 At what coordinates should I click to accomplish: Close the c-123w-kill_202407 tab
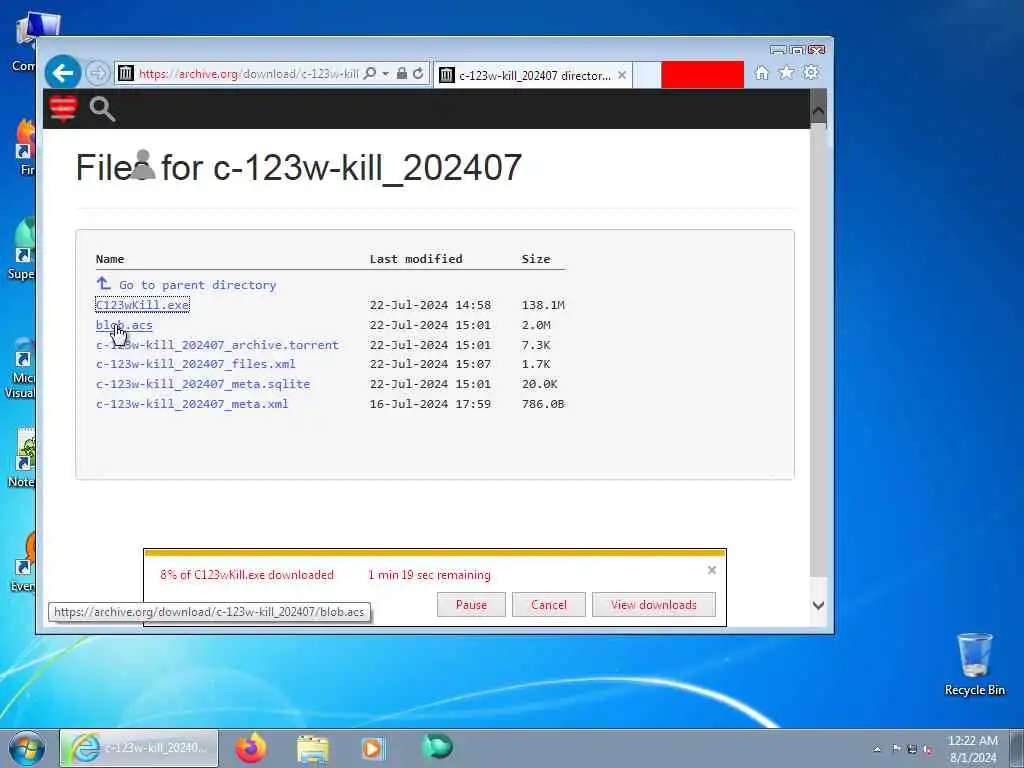coord(622,75)
